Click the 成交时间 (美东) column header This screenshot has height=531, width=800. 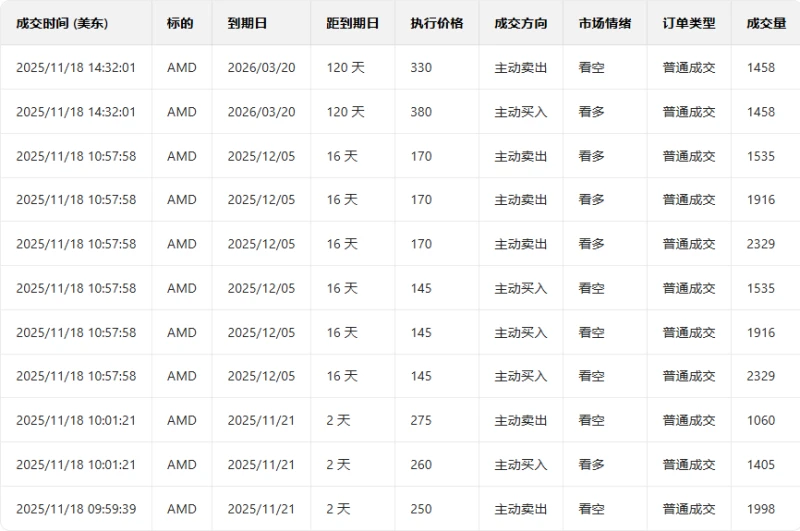[62, 23]
